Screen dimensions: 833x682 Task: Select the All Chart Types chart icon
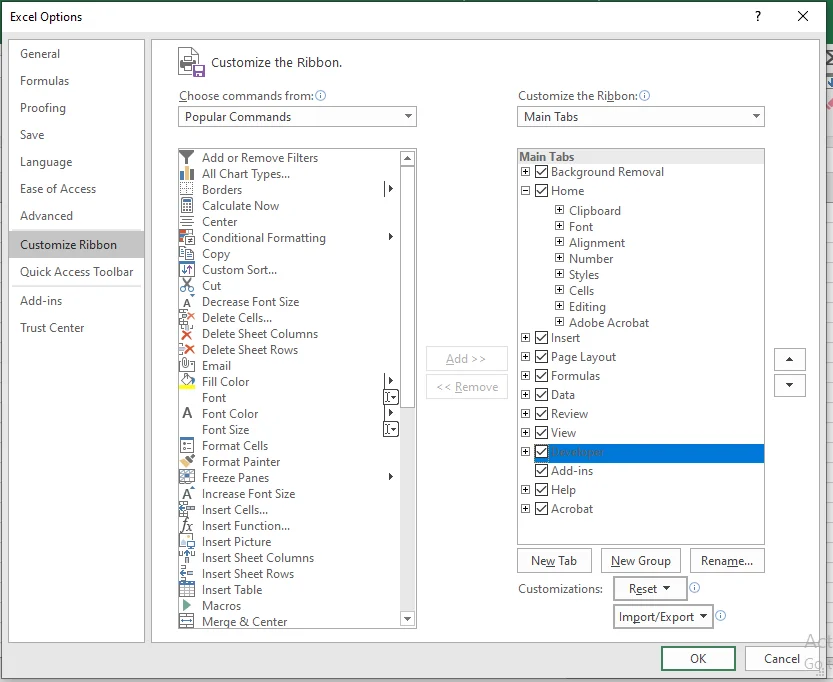click(x=186, y=174)
